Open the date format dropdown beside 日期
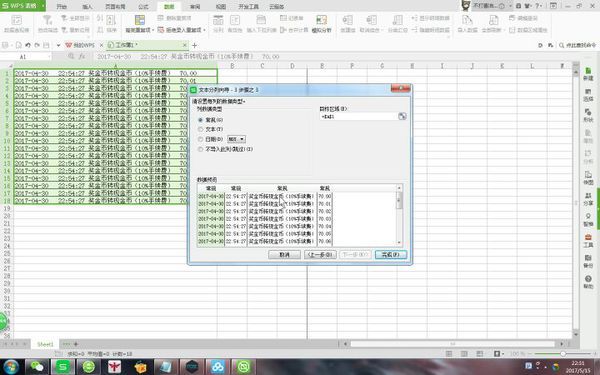 coord(236,139)
